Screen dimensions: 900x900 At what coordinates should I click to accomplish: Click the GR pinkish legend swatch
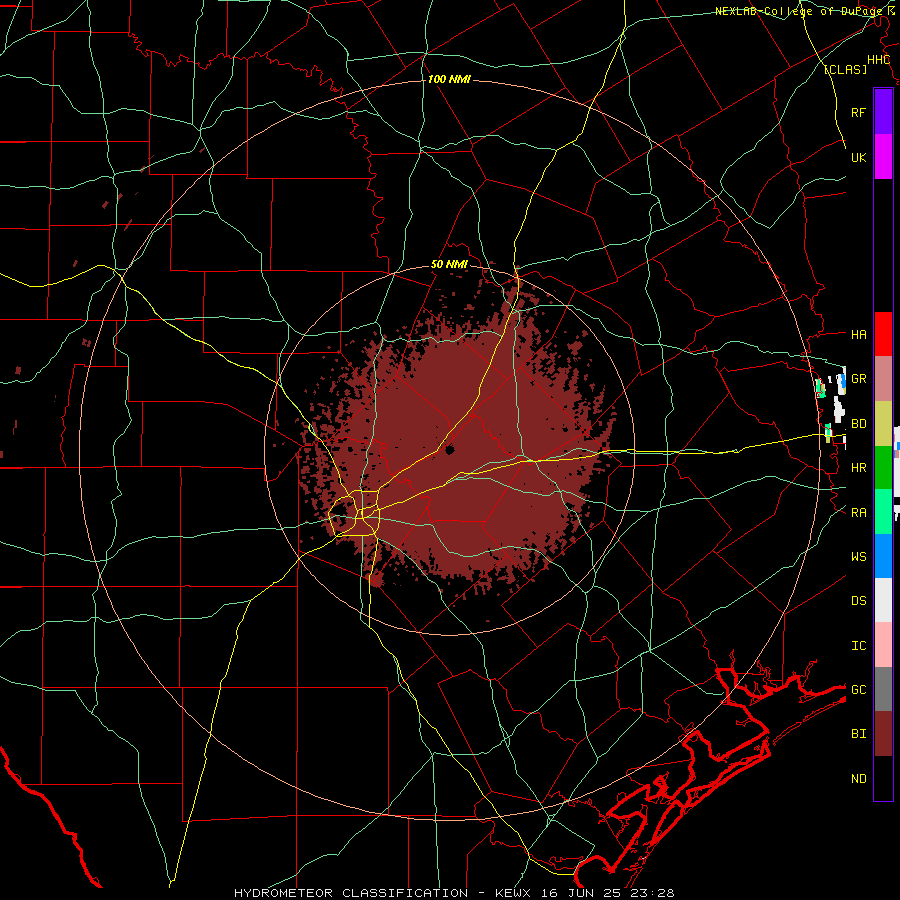883,378
